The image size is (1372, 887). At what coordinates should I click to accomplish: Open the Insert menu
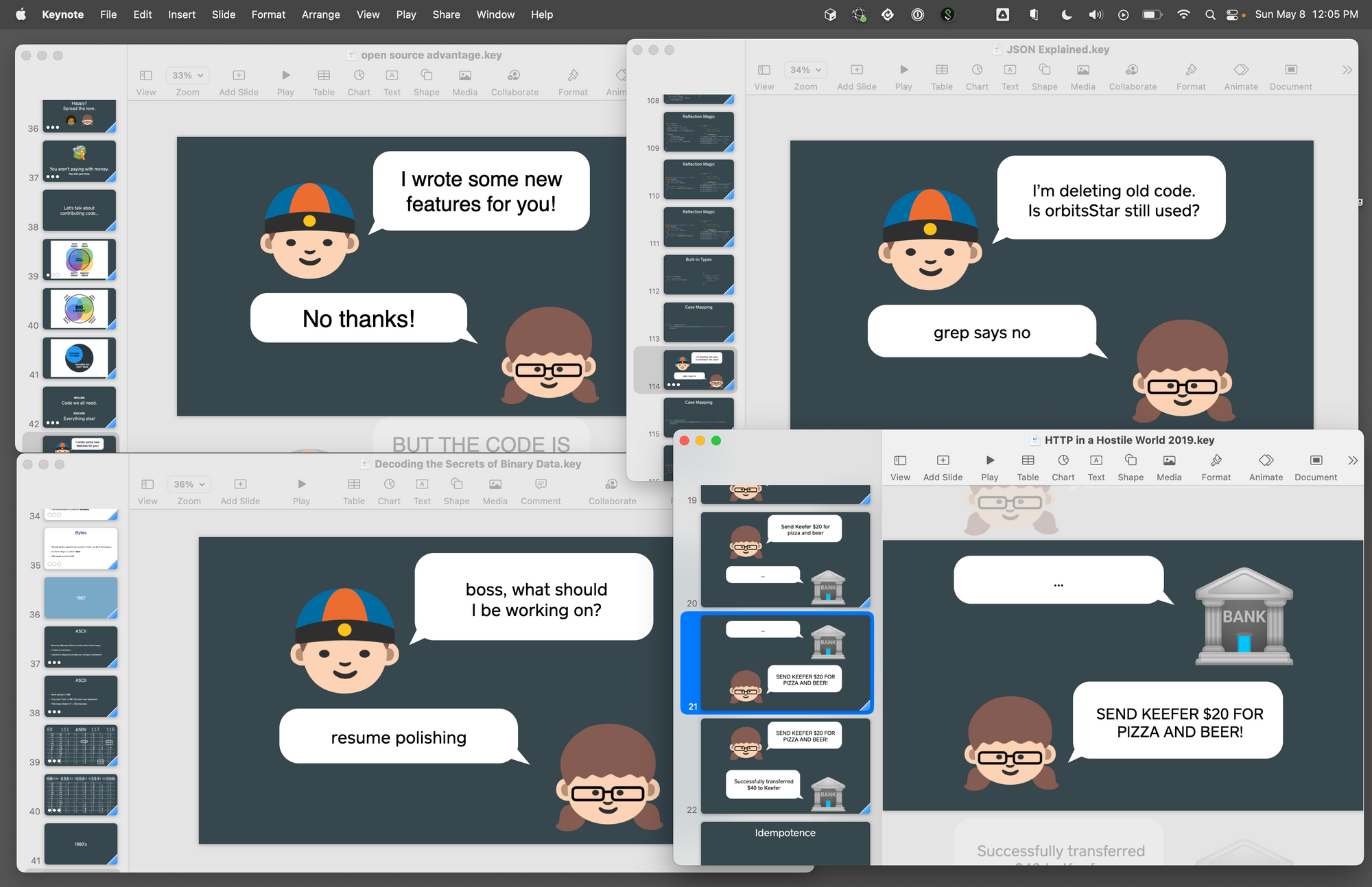coord(182,14)
